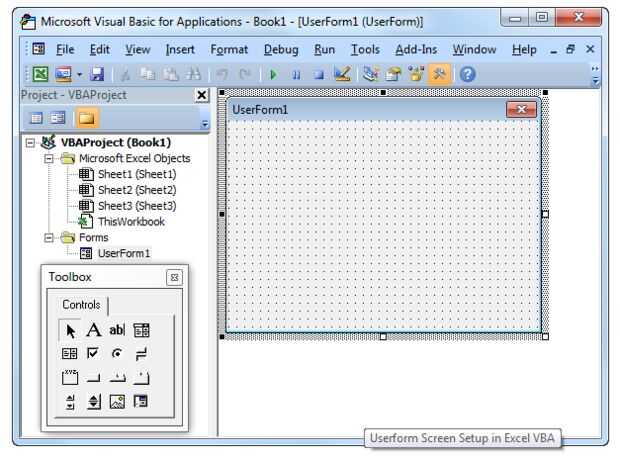
Task: Choose the CheckBox control tool
Action: [94, 354]
